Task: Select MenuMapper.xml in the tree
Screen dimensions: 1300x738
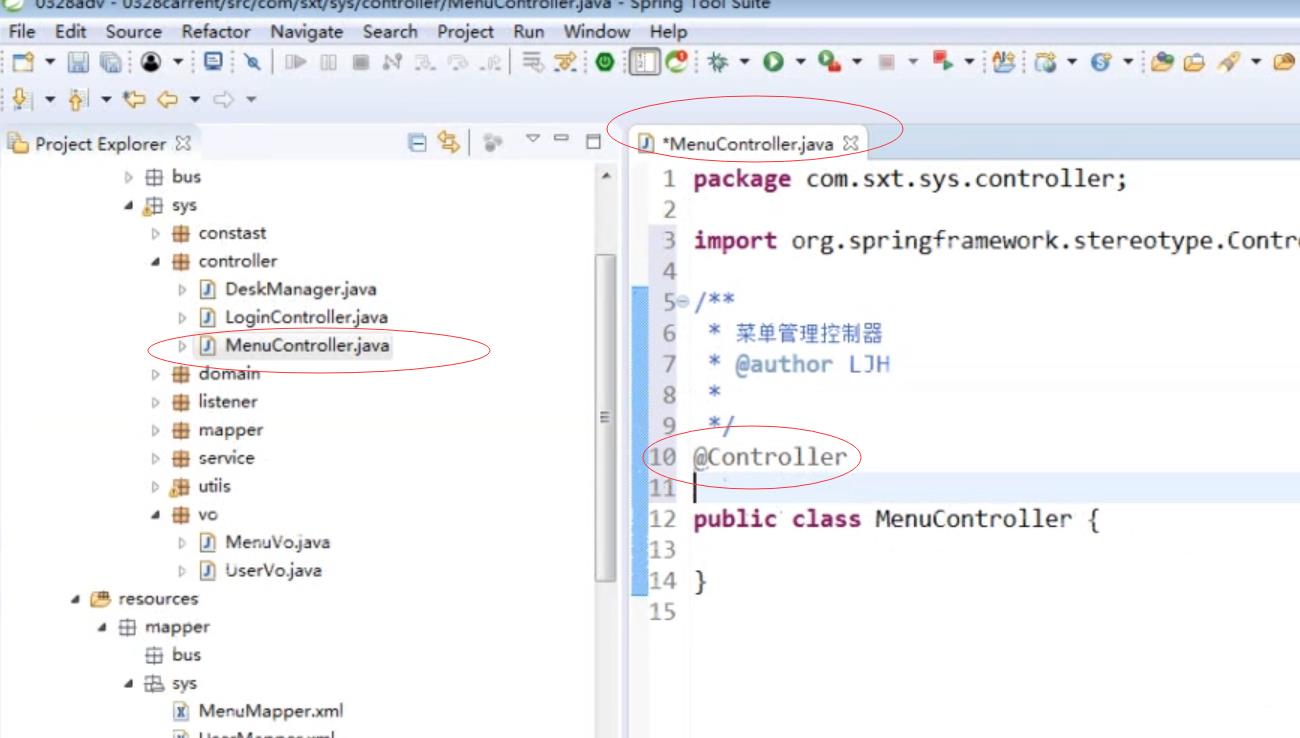Action: coord(270,712)
